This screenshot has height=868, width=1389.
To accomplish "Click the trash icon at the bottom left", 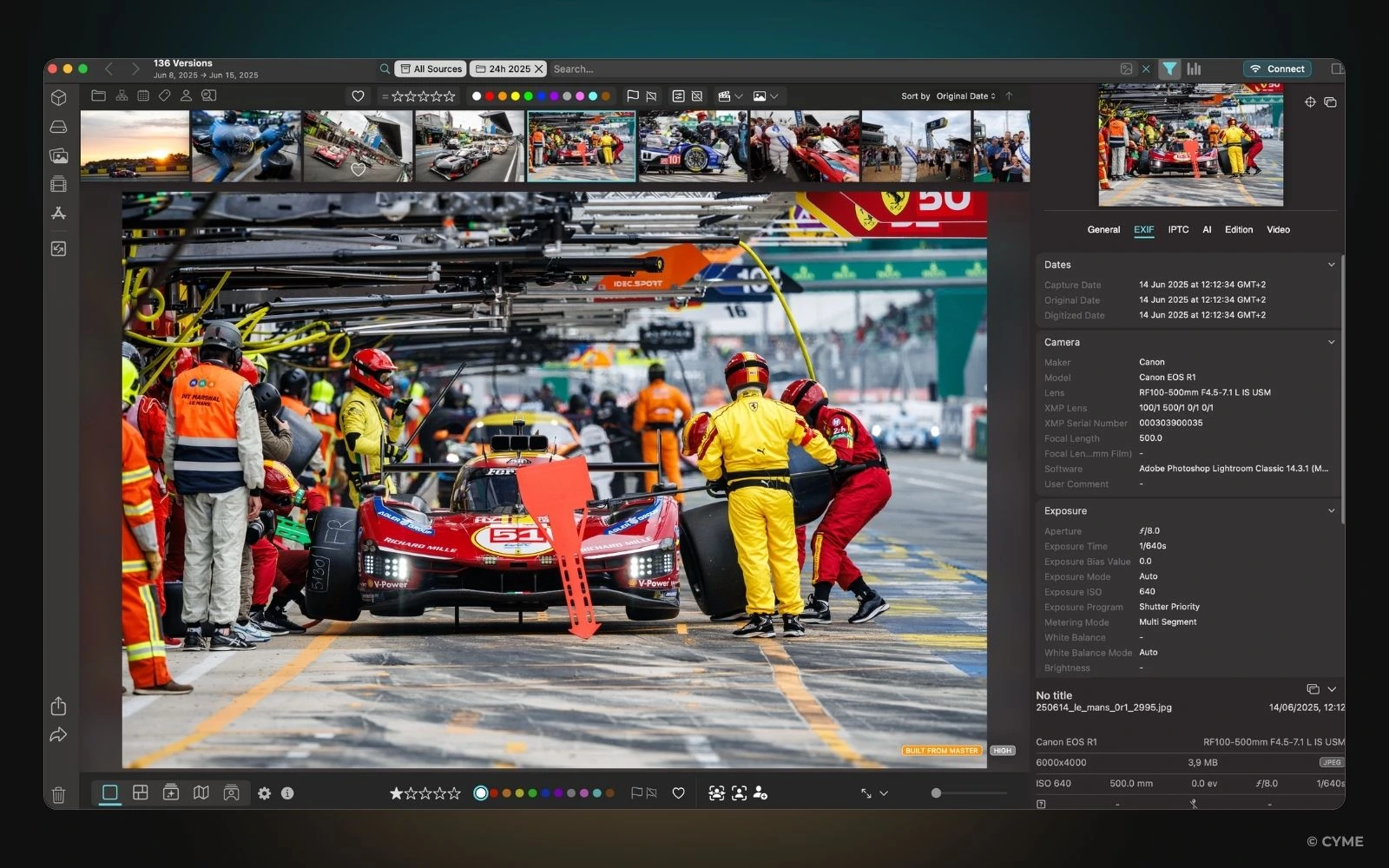I will [58, 794].
